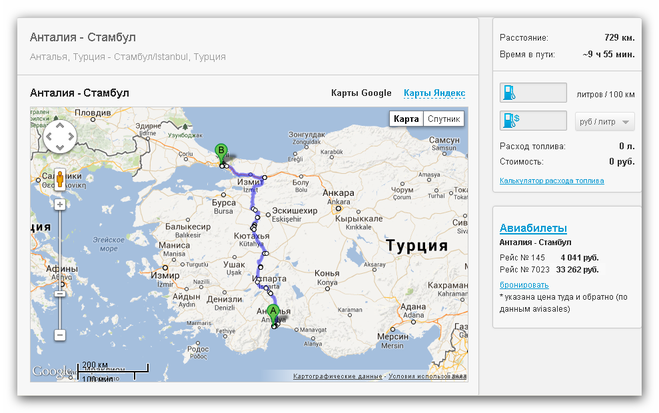Open Условия использования link
Viewport: 659px width, 413px height.
pos(427,376)
